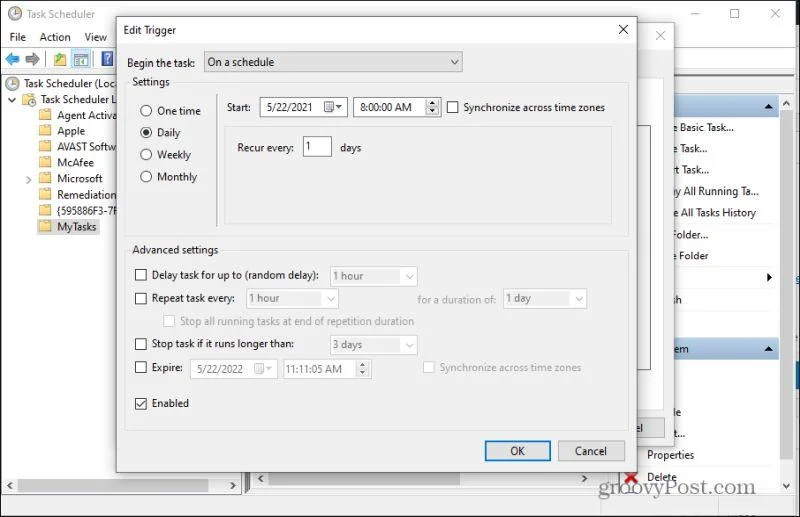The width and height of the screenshot is (800, 517).
Task: Enable Repeat task every checkbox
Action: click(x=140, y=298)
